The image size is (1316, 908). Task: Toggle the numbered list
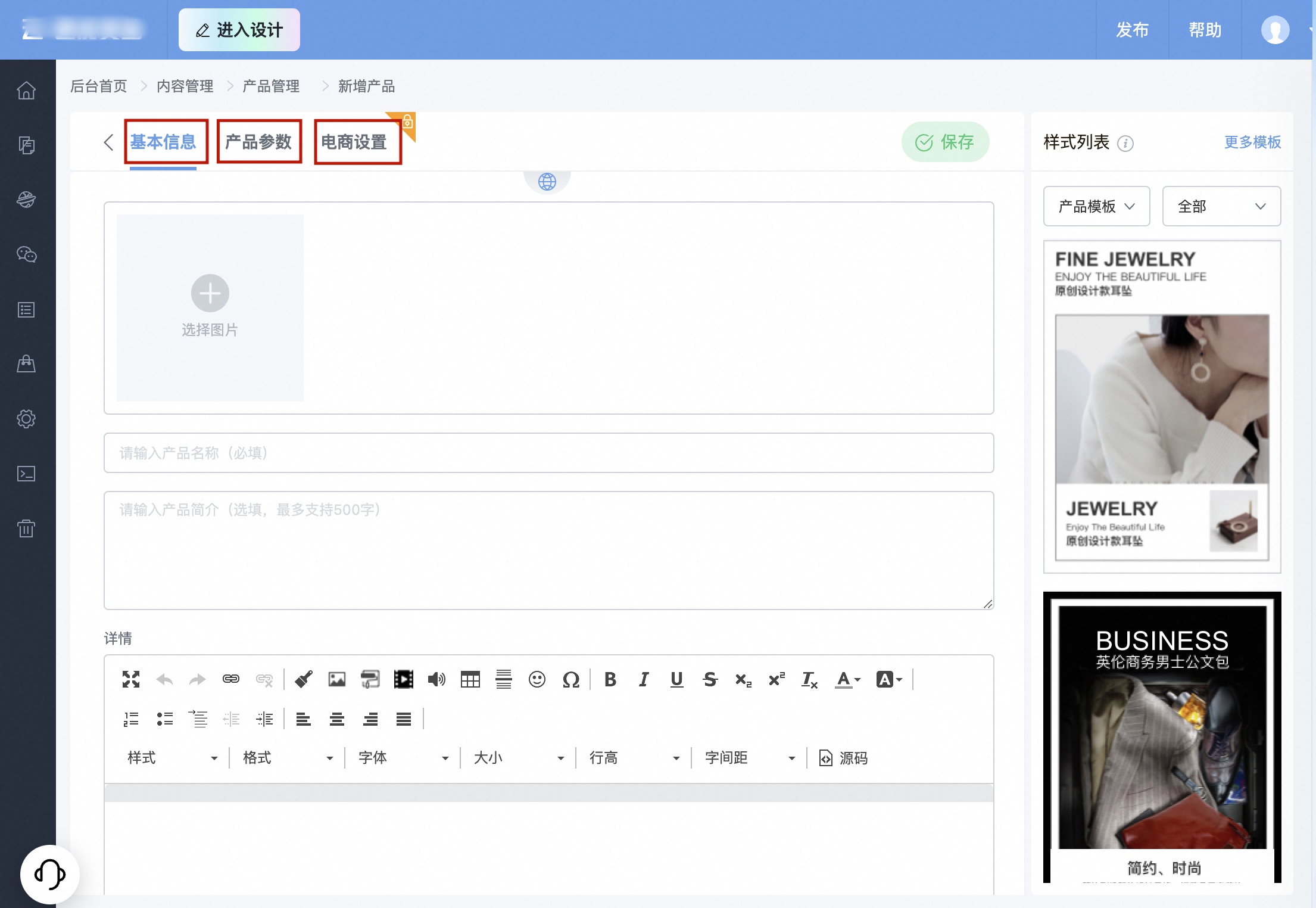(x=131, y=719)
